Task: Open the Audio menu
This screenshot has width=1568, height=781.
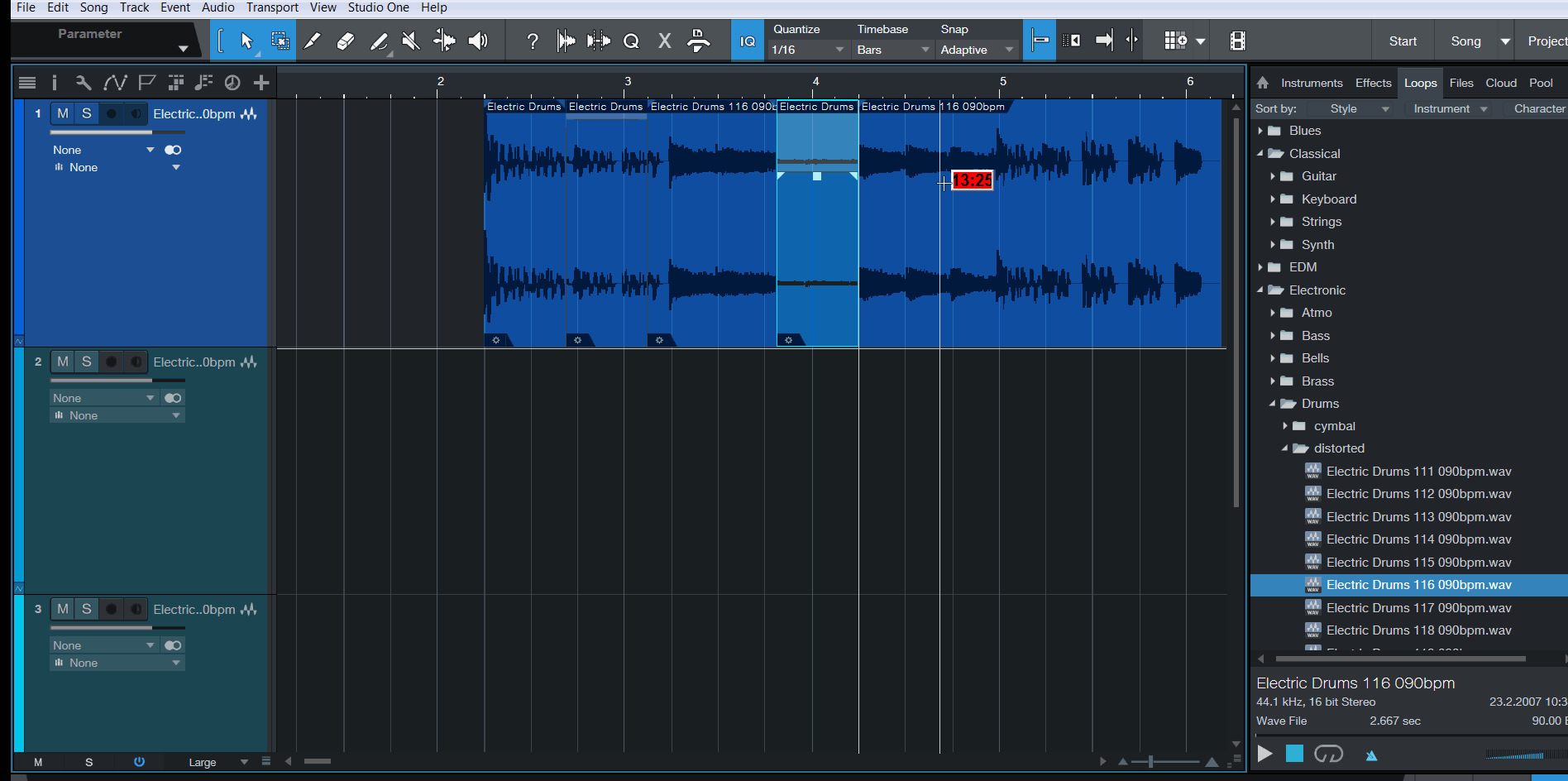Action: [x=218, y=7]
